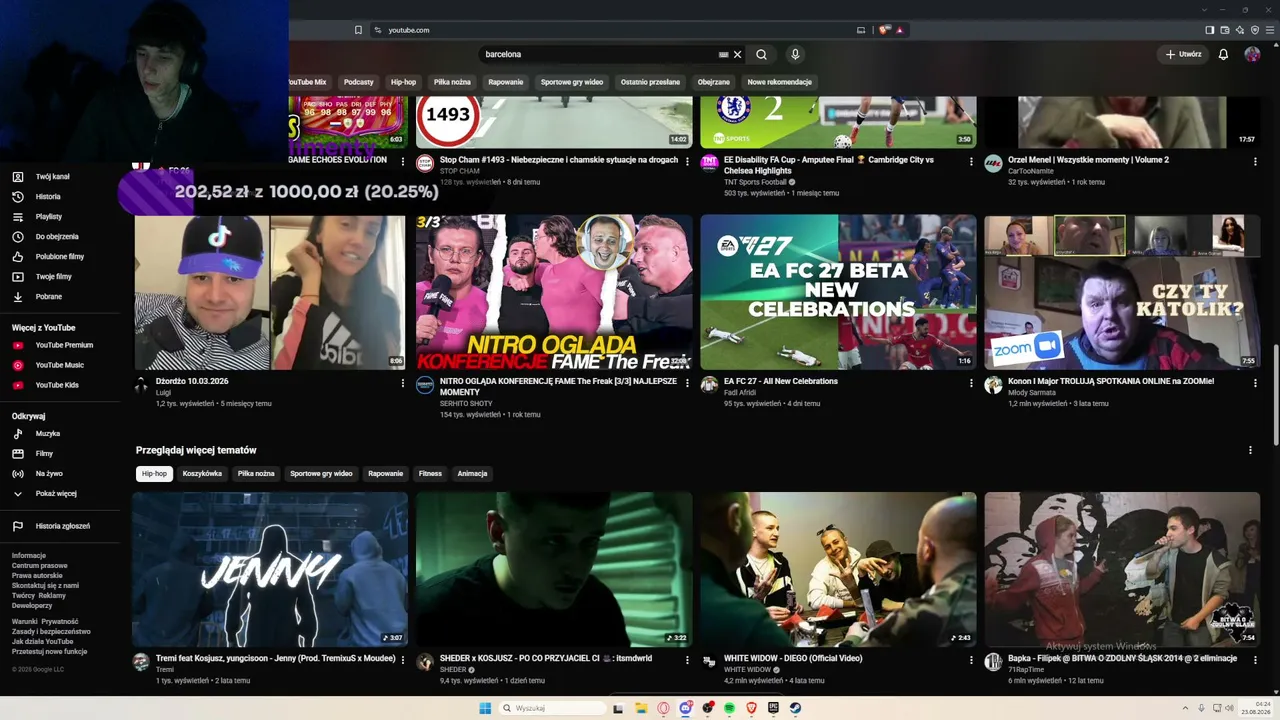Screen dimensions: 1280x720
Task: Open the Do obejrzenia watch-later icon
Action: point(18,237)
